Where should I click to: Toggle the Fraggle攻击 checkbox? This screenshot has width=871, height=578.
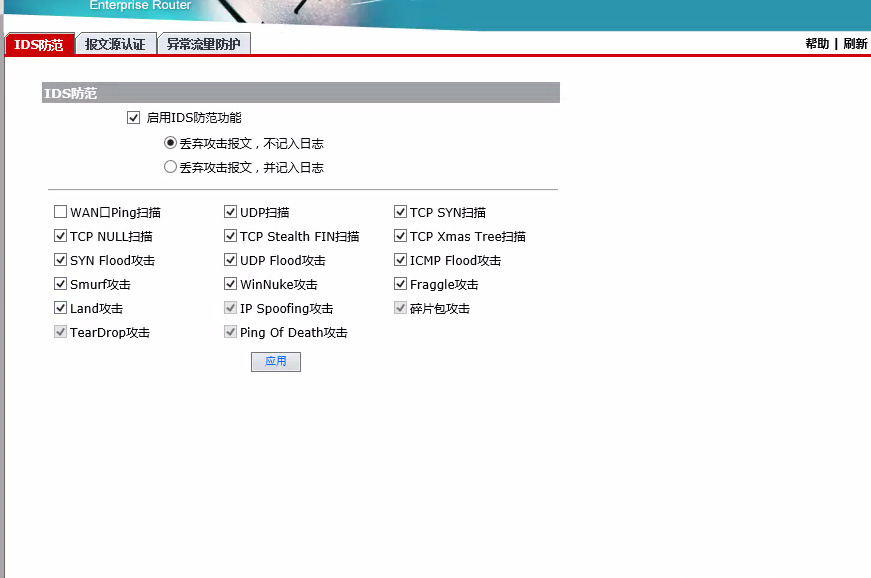pos(401,284)
